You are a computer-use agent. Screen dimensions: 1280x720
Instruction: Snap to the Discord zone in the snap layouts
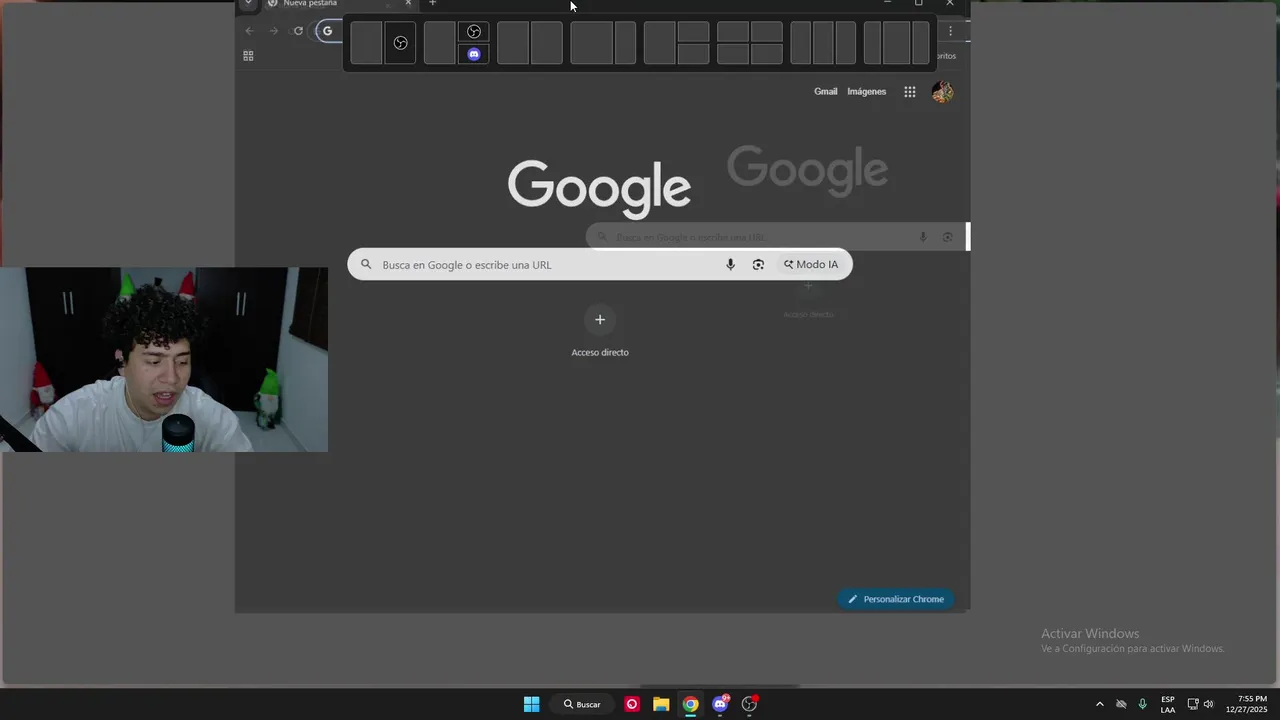474,54
